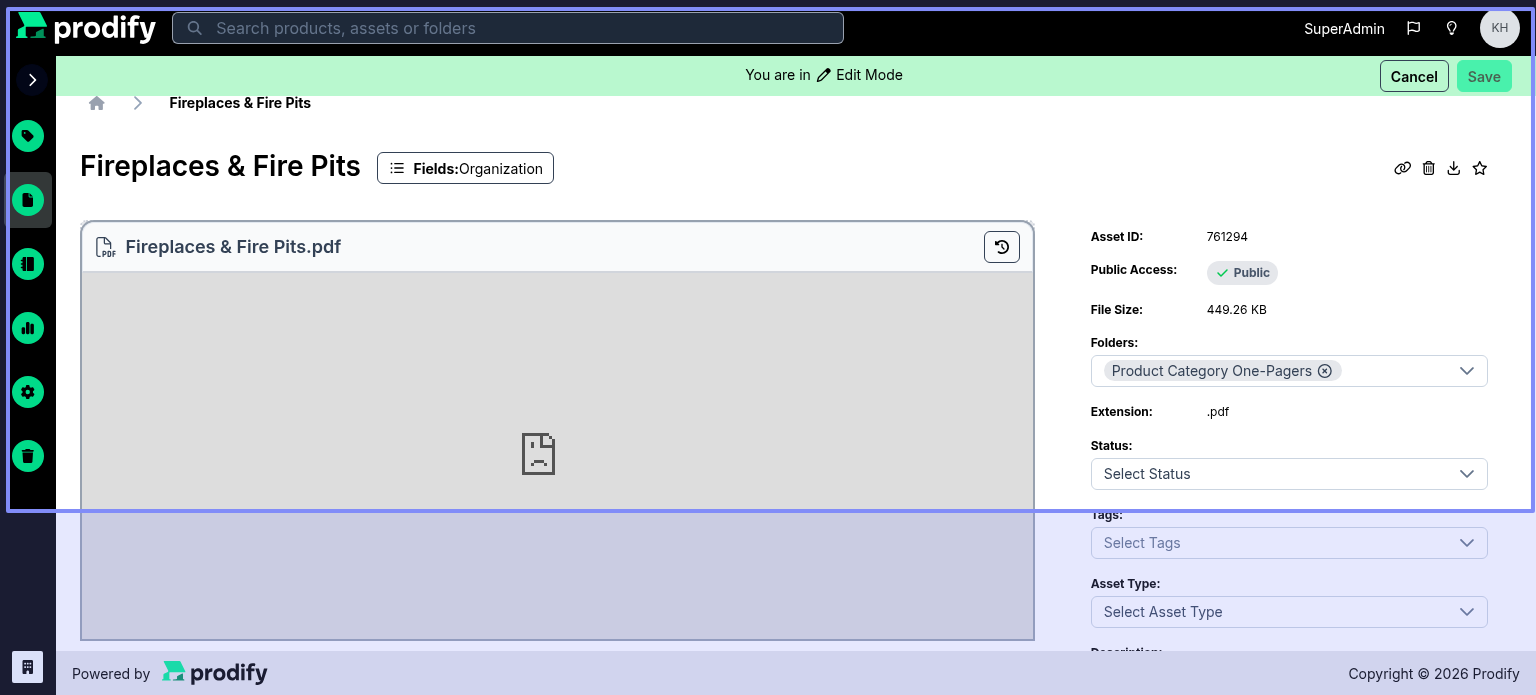Image resolution: width=1536 pixels, height=695 pixels.
Task: Open the Select Tags dropdown
Action: click(x=1289, y=543)
